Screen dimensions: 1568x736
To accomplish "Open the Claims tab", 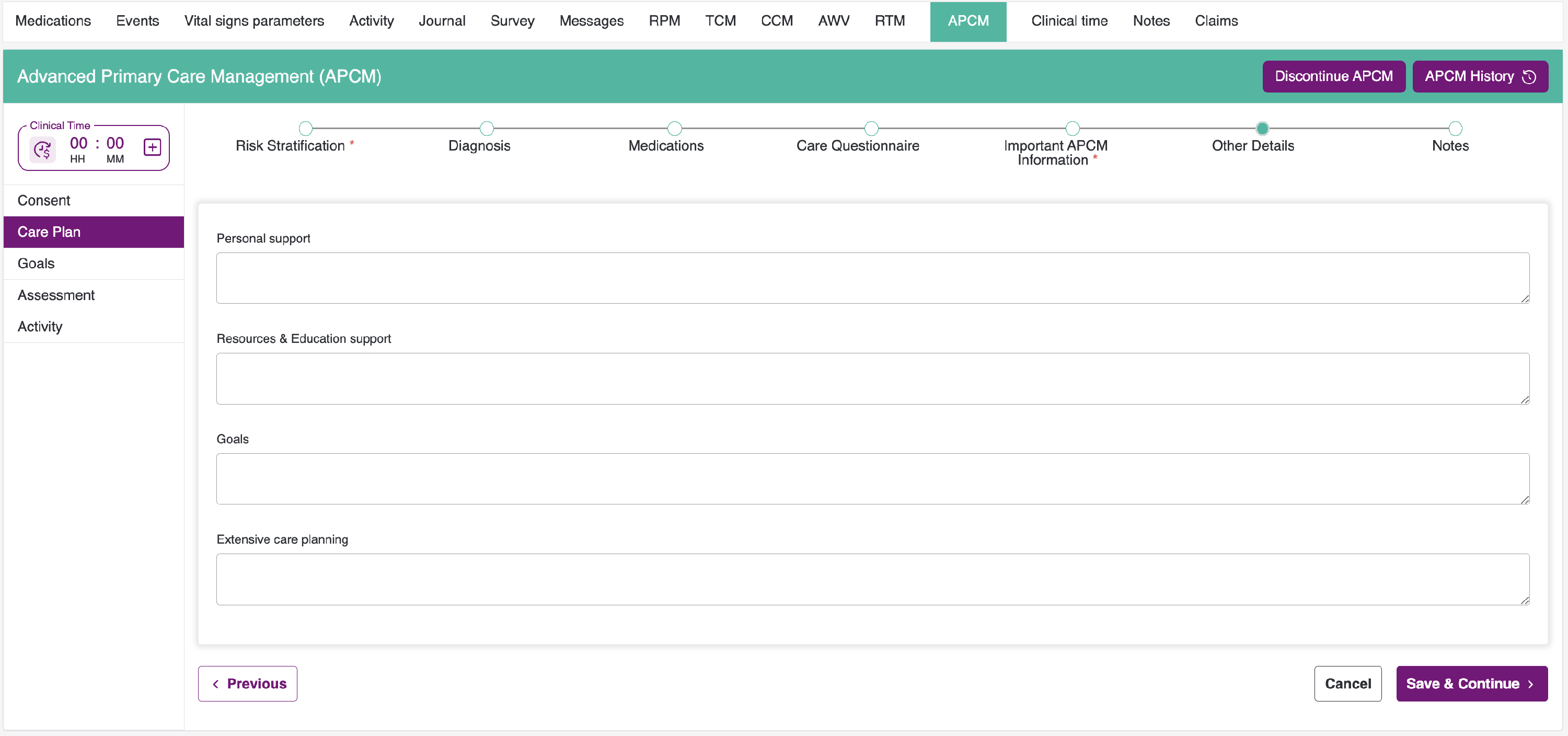I will click(x=1216, y=21).
